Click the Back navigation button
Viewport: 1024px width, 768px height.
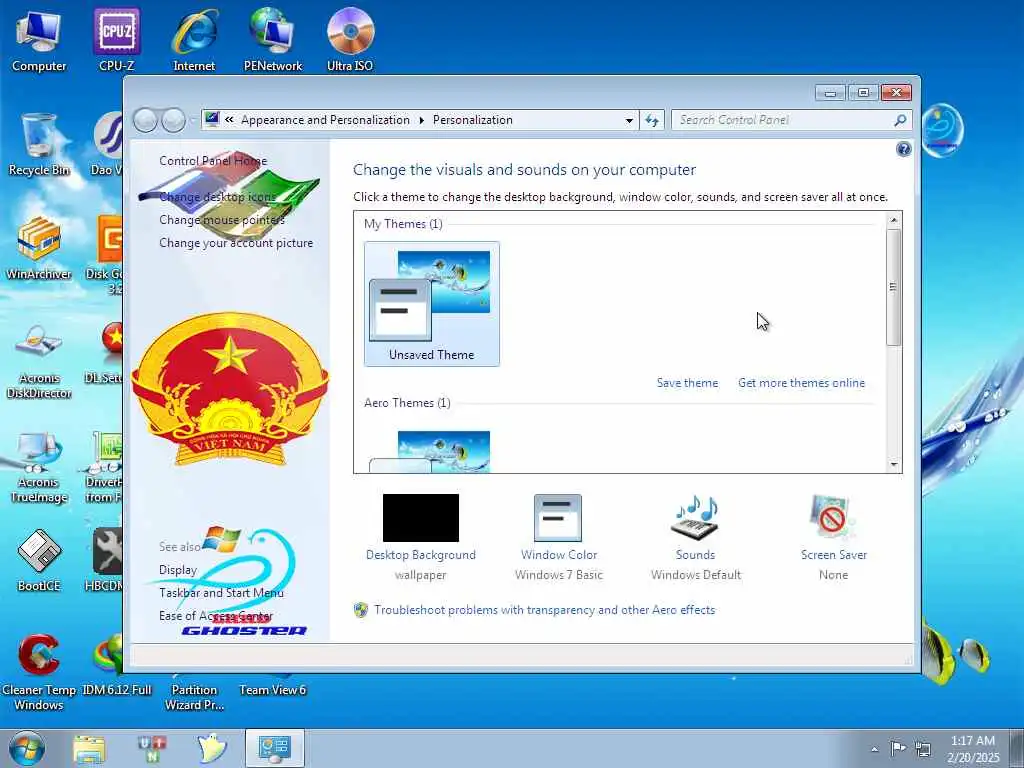tap(145, 120)
